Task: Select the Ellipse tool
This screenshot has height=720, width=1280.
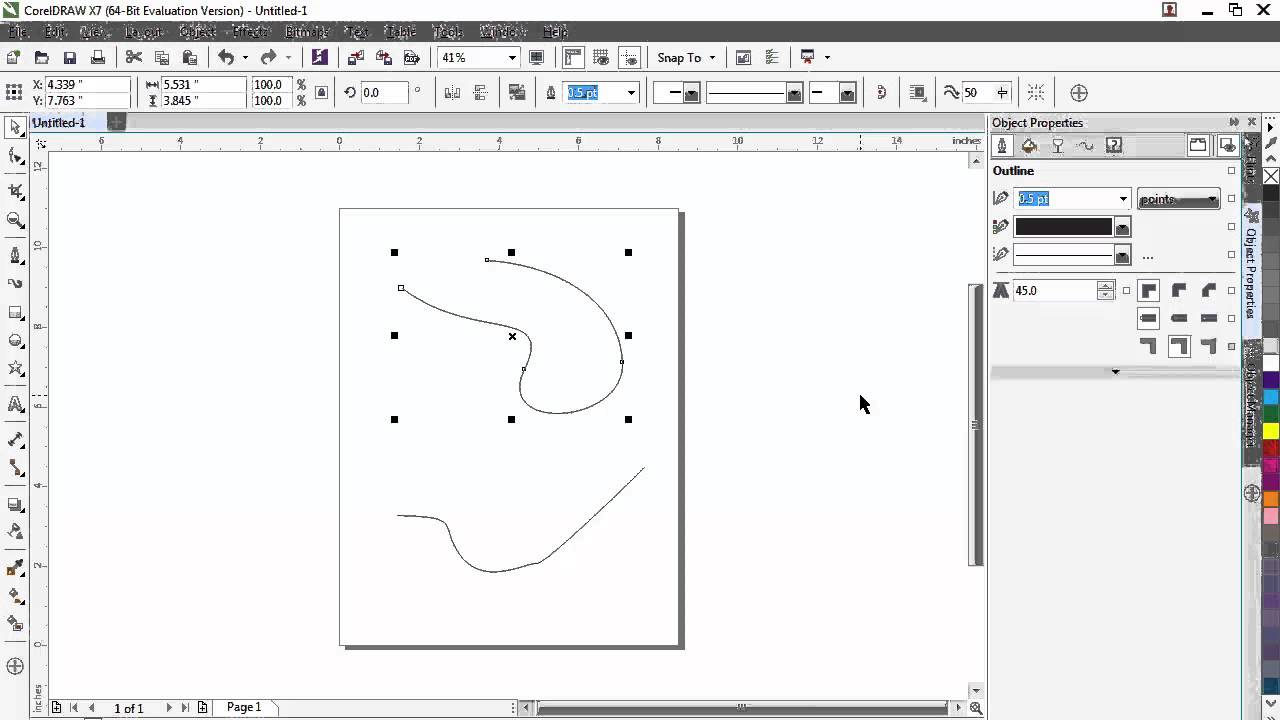Action: (x=15, y=340)
